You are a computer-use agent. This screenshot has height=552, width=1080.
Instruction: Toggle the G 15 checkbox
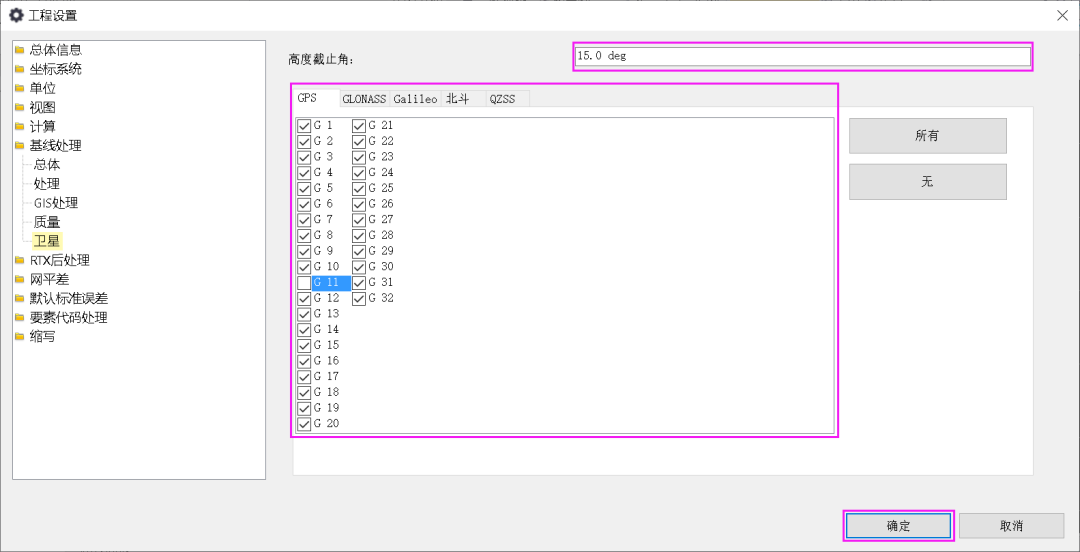(x=304, y=345)
